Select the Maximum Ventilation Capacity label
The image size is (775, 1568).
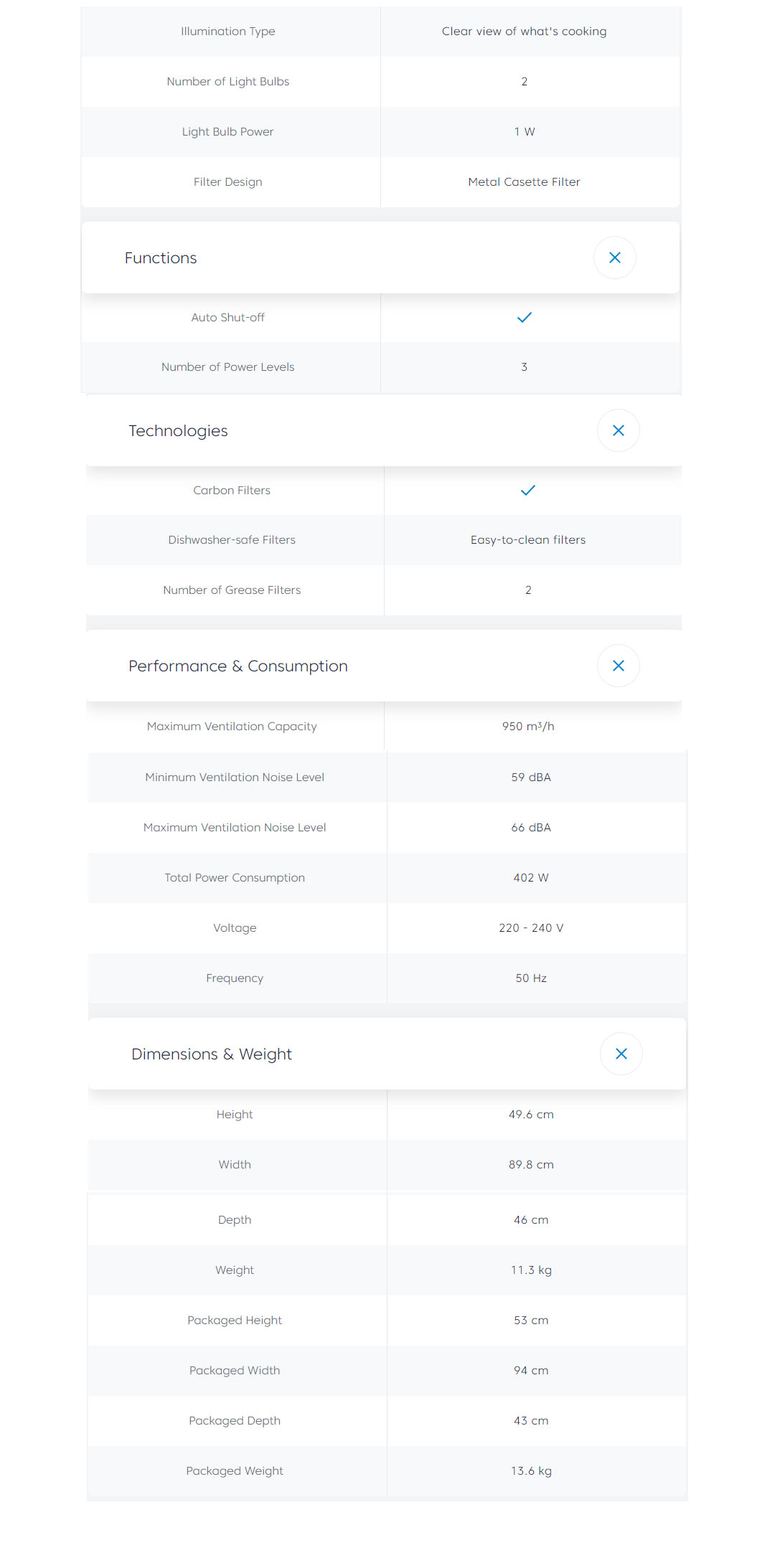click(232, 727)
